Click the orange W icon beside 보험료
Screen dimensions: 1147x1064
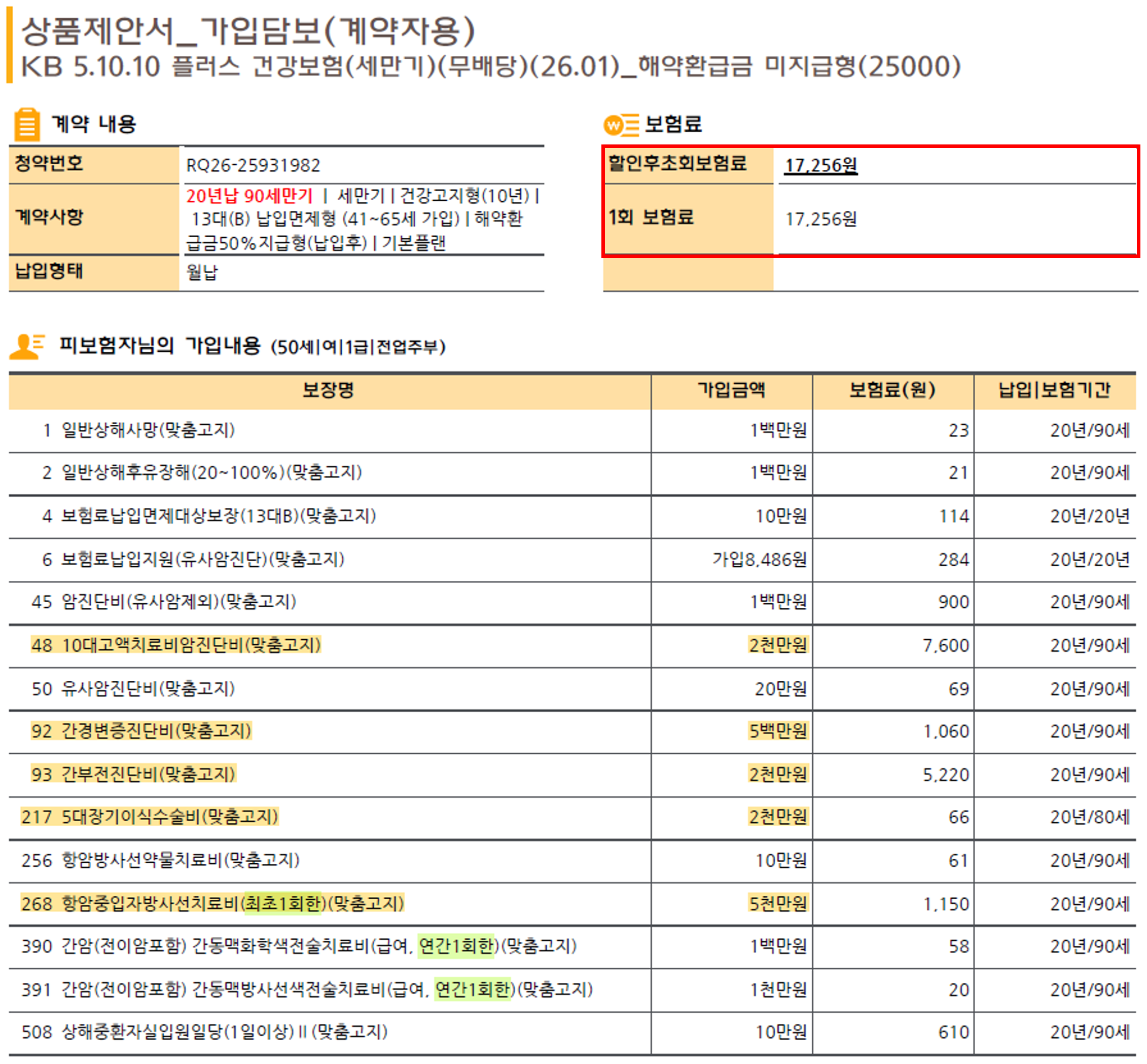click(x=621, y=124)
